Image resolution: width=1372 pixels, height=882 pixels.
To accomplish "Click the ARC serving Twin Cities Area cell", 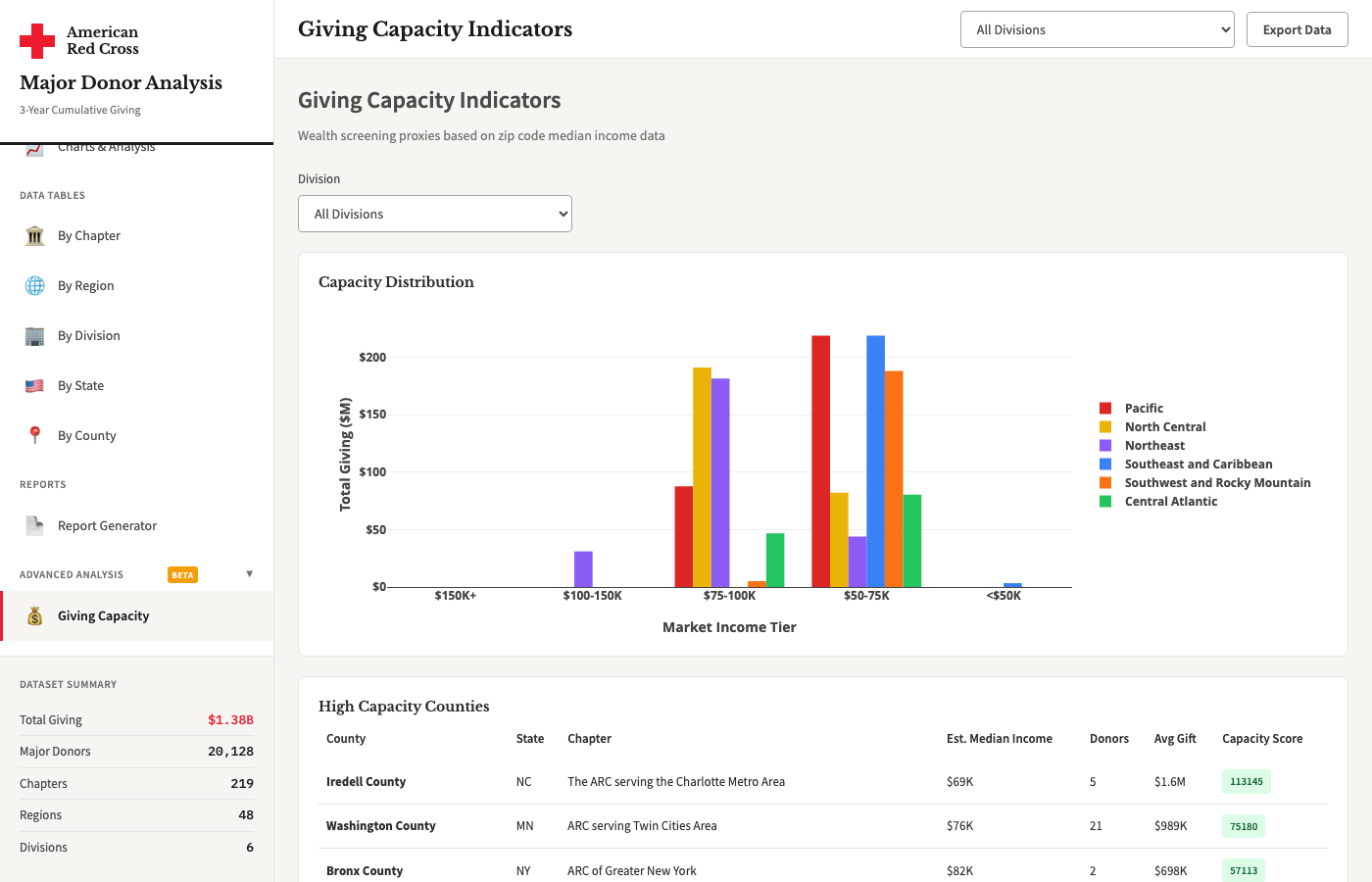I will tap(642, 826).
